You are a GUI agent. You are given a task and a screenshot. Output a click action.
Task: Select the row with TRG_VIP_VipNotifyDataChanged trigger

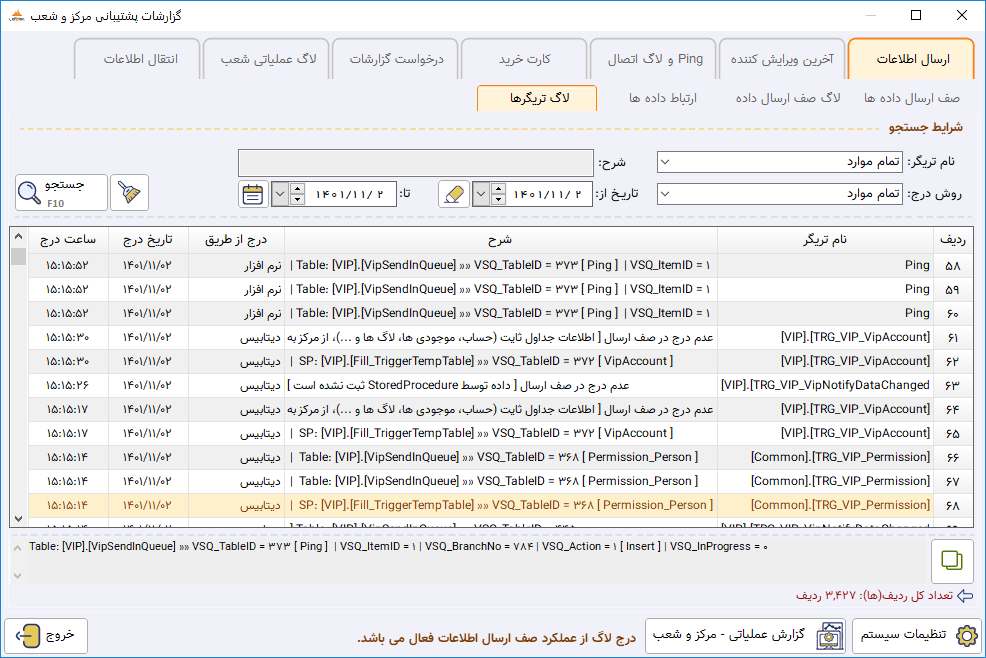[501, 385]
